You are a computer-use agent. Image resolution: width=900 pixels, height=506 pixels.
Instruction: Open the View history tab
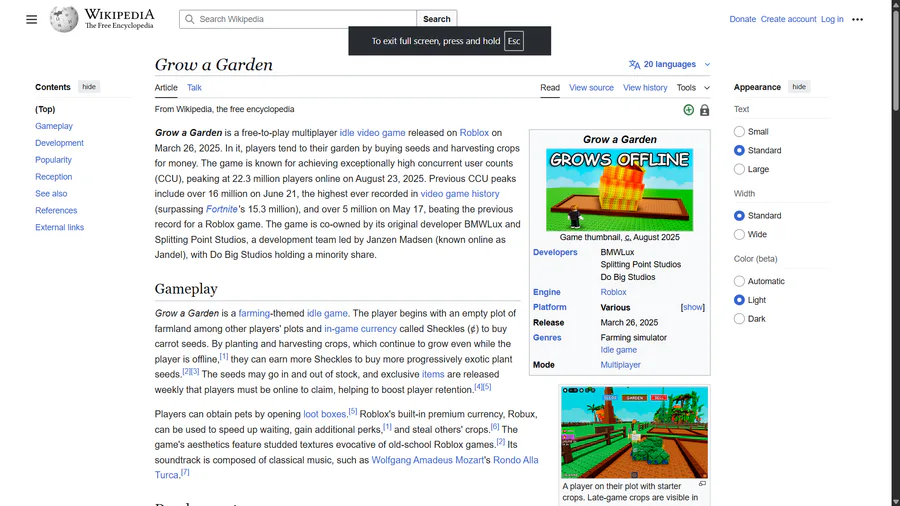point(645,88)
